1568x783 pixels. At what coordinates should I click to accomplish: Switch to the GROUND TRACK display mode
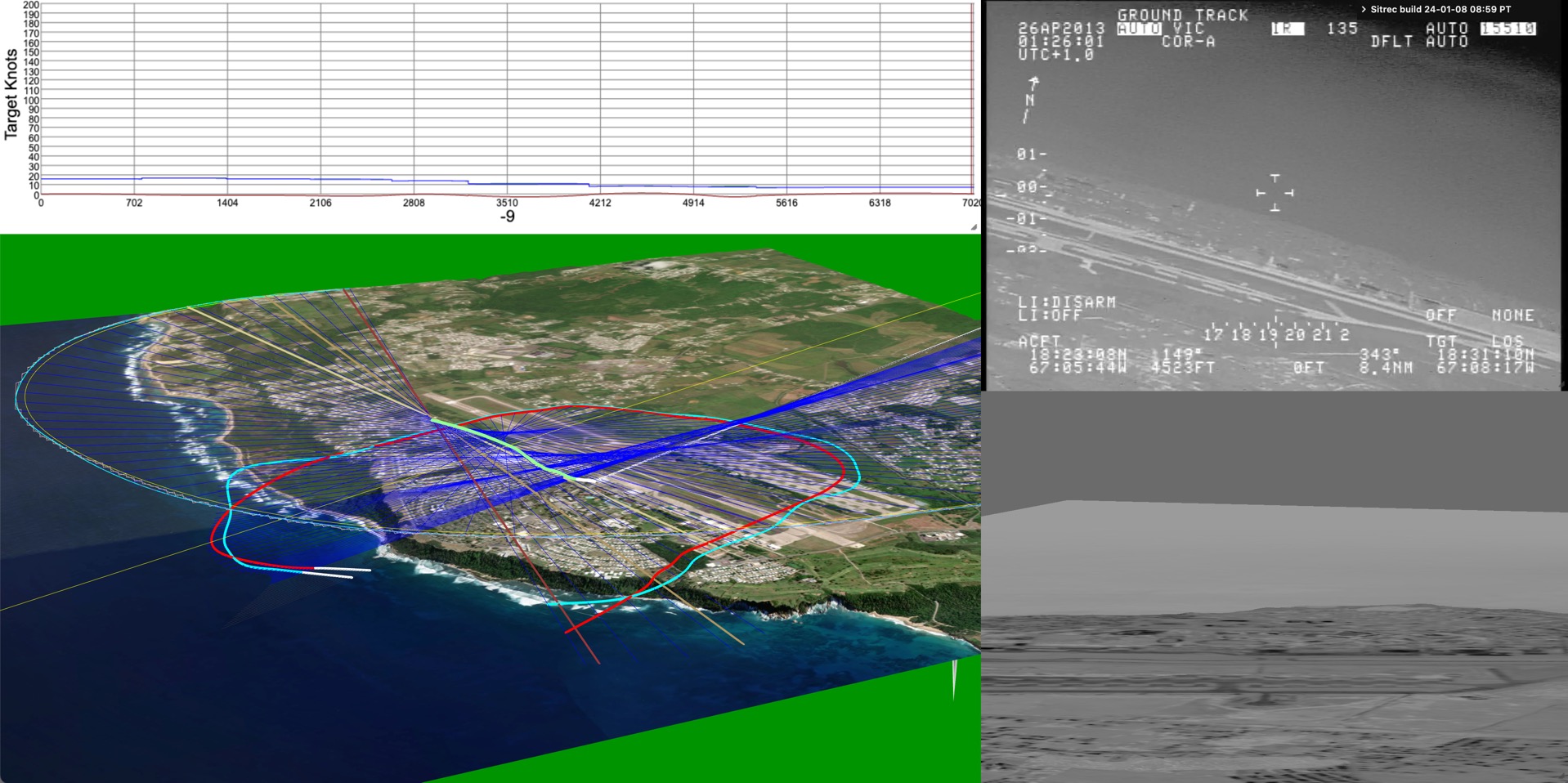pos(1183,14)
